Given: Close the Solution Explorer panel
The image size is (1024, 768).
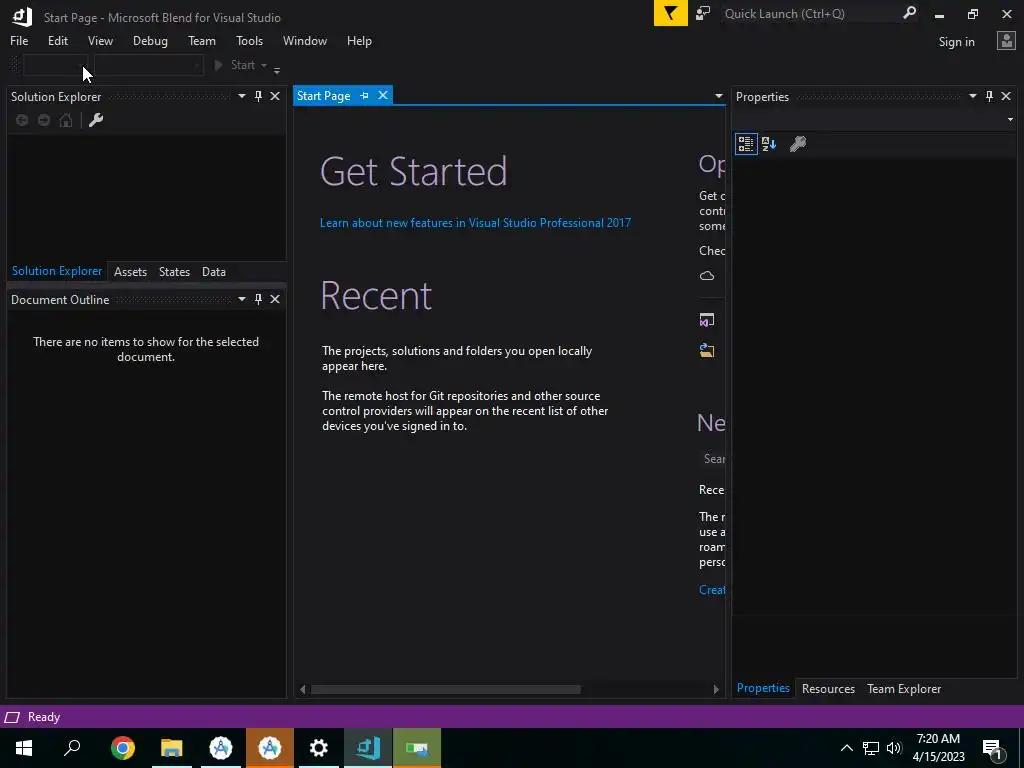Looking at the screenshot, I should (x=275, y=97).
